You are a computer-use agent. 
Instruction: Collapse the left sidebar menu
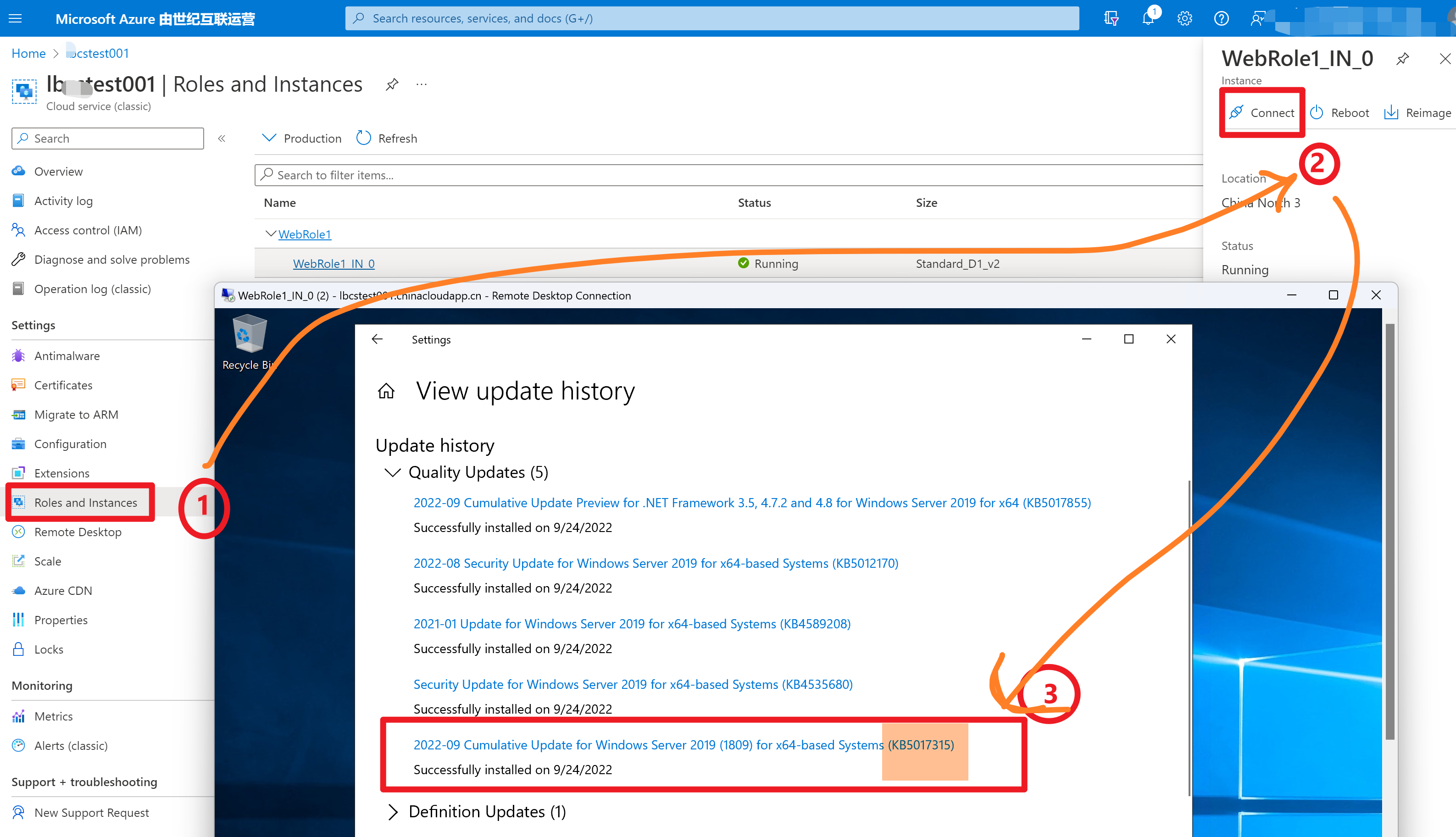(x=222, y=139)
